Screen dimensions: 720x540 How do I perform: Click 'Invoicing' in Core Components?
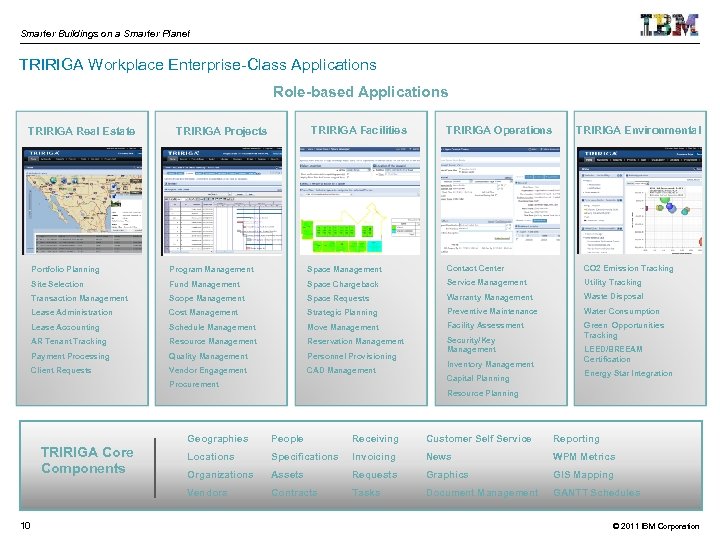point(374,457)
